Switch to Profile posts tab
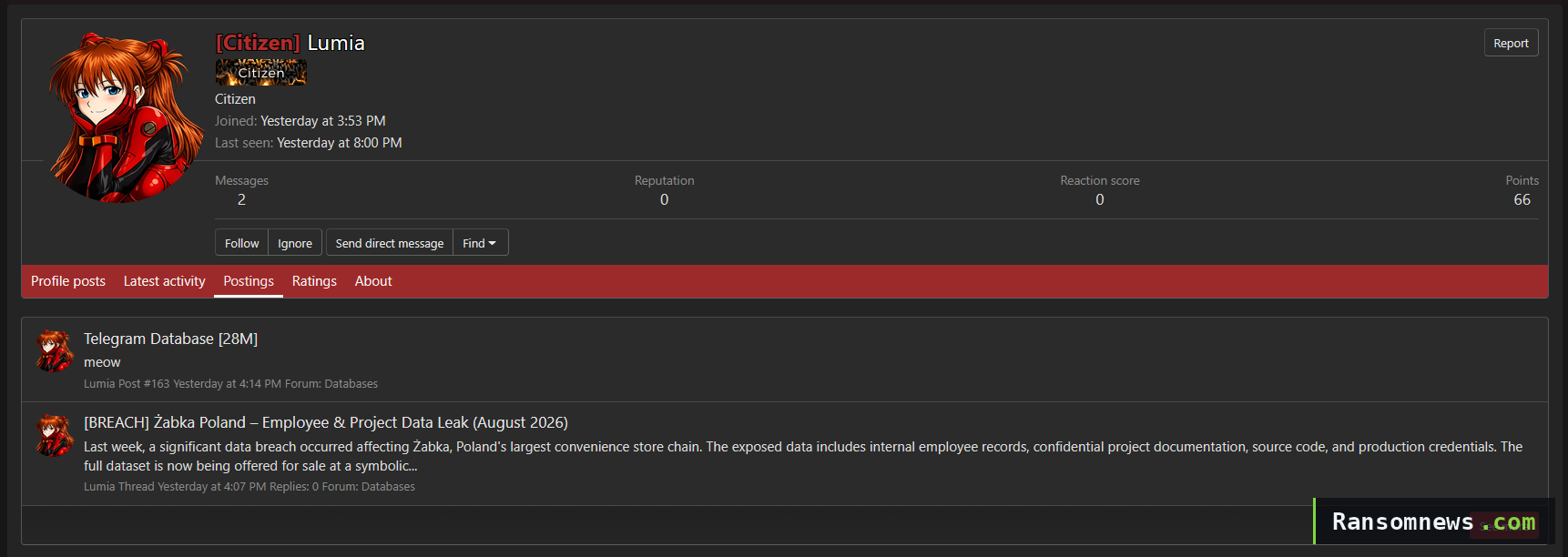1568x557 pixels. point(68,281)
